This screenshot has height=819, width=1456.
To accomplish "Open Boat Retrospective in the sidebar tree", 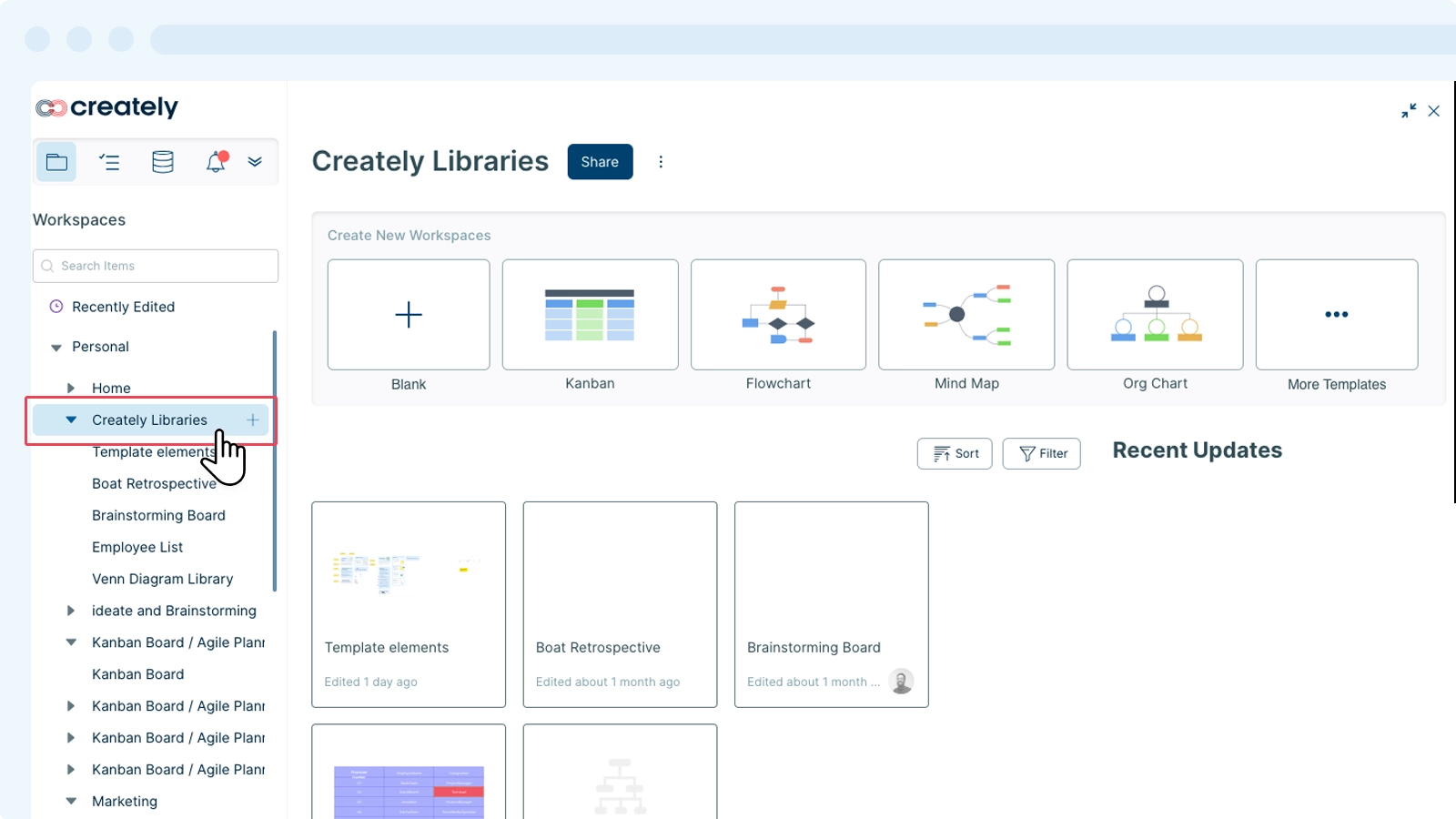I will (x=154, y=483).
